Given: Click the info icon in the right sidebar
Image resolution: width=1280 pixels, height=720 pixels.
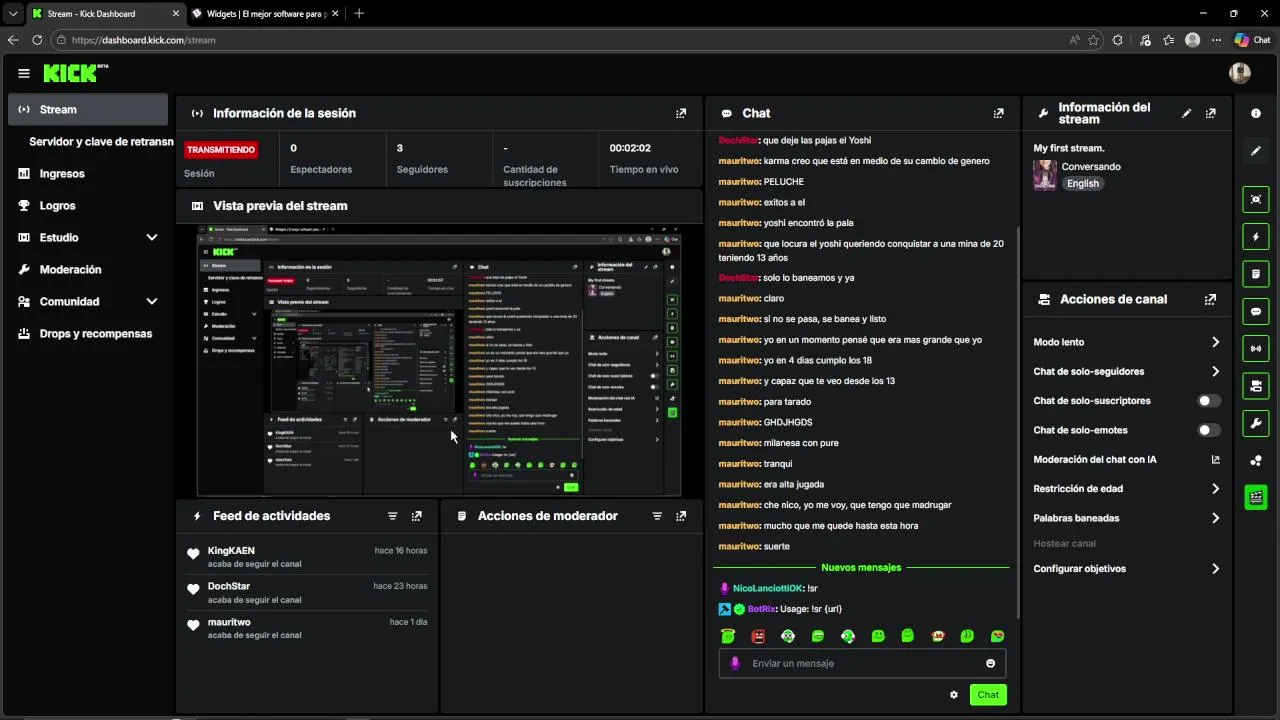Looking at the screenshot, I should (1256, 113).
